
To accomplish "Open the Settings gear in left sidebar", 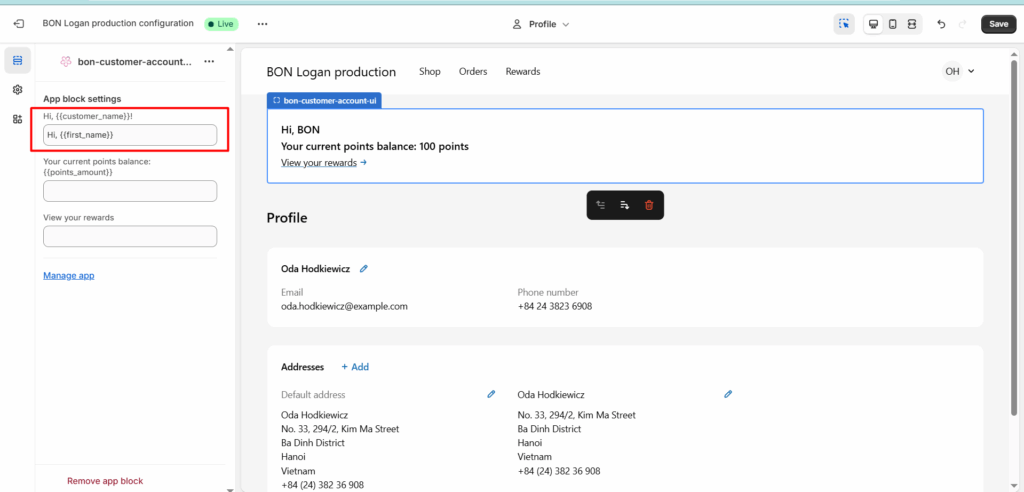I will point(17,90).
